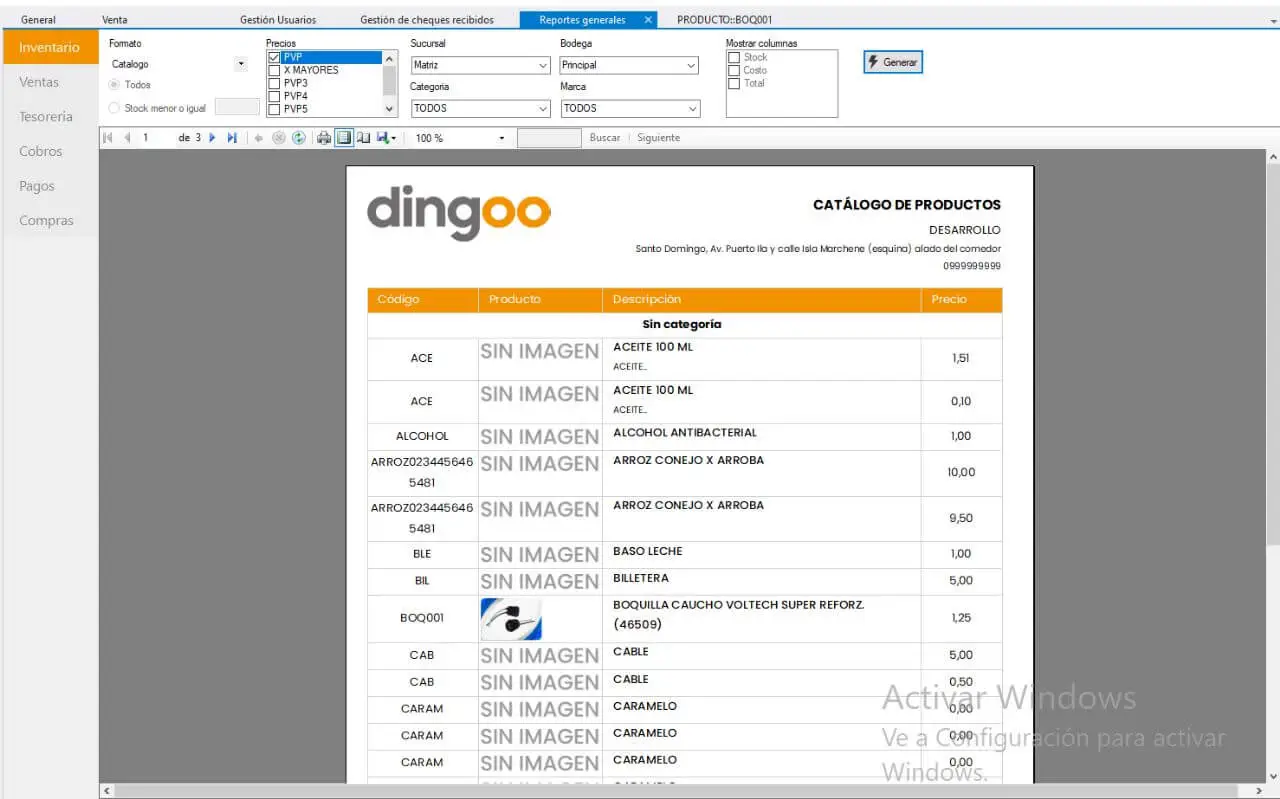Focus the report search text box
Image resolution: width=1280 pixels, height=799 pixels.
click(549, 138)
